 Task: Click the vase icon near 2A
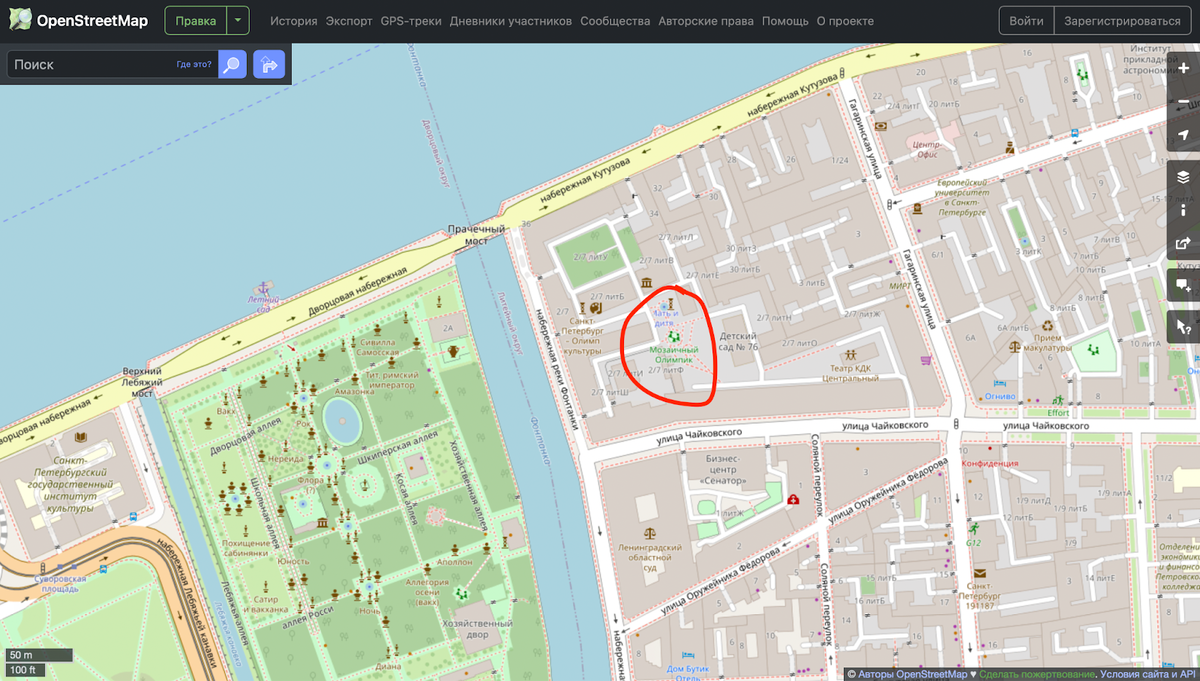click(x=454, y=351)
